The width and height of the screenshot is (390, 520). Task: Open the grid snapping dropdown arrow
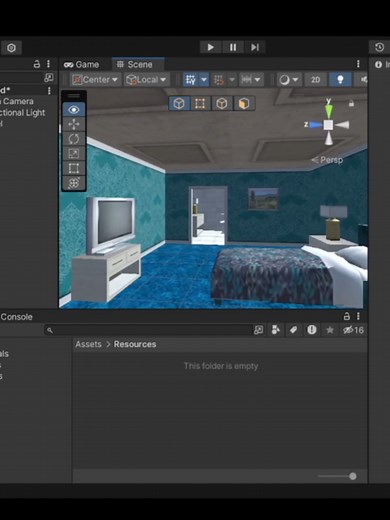click(x=232, y=80)
